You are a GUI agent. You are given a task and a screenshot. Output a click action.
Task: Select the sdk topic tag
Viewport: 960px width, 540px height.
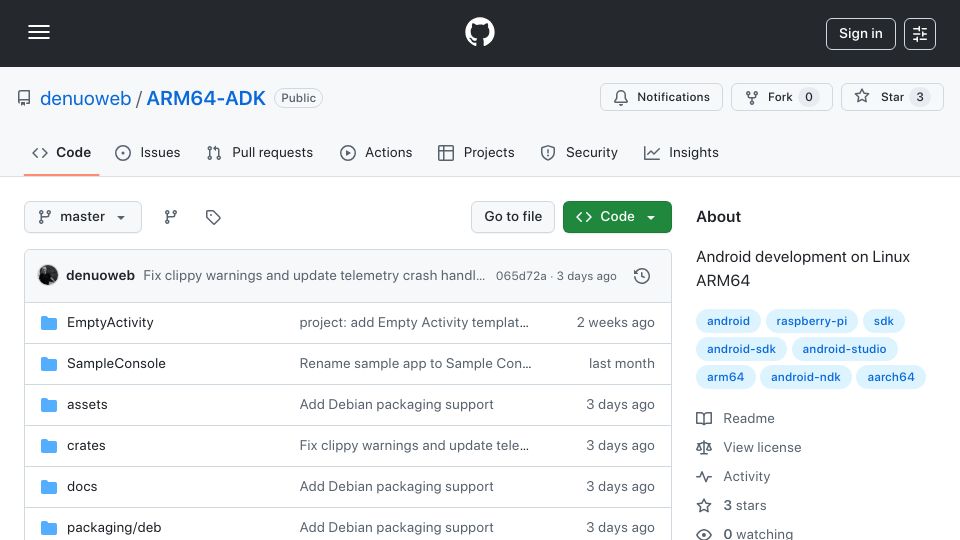pyautogui.click(x=883, y=321)
